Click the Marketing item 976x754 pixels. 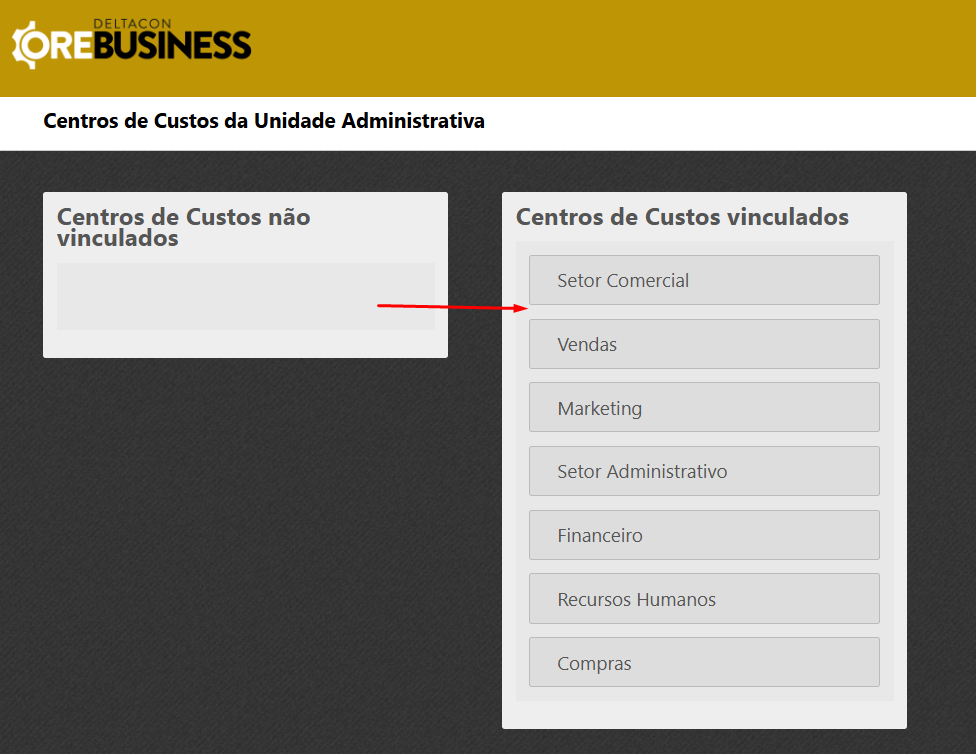point(703,407)
